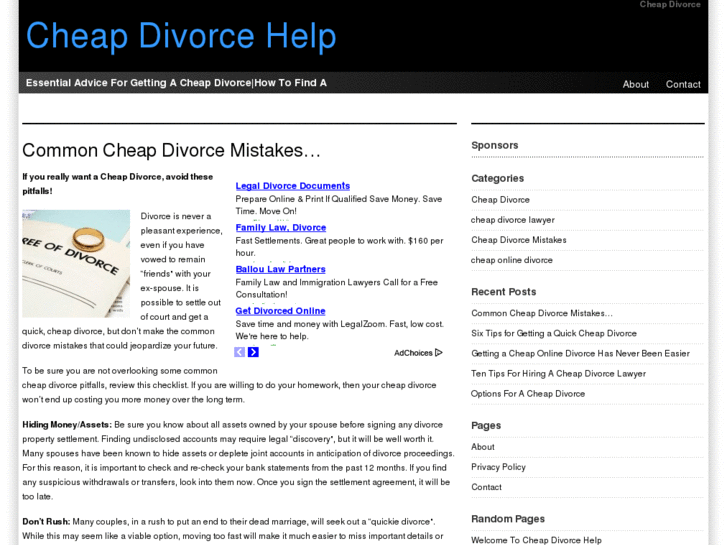Click the Random Pages sidebar heading

click(x=508, y=519)
